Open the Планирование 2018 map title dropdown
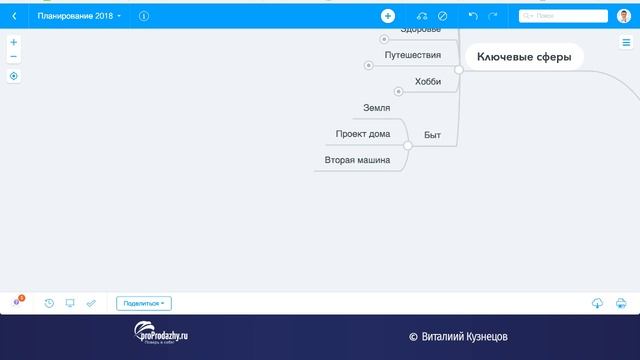The height and width of the screenshot is (360, 640). (x=79, y=16)
